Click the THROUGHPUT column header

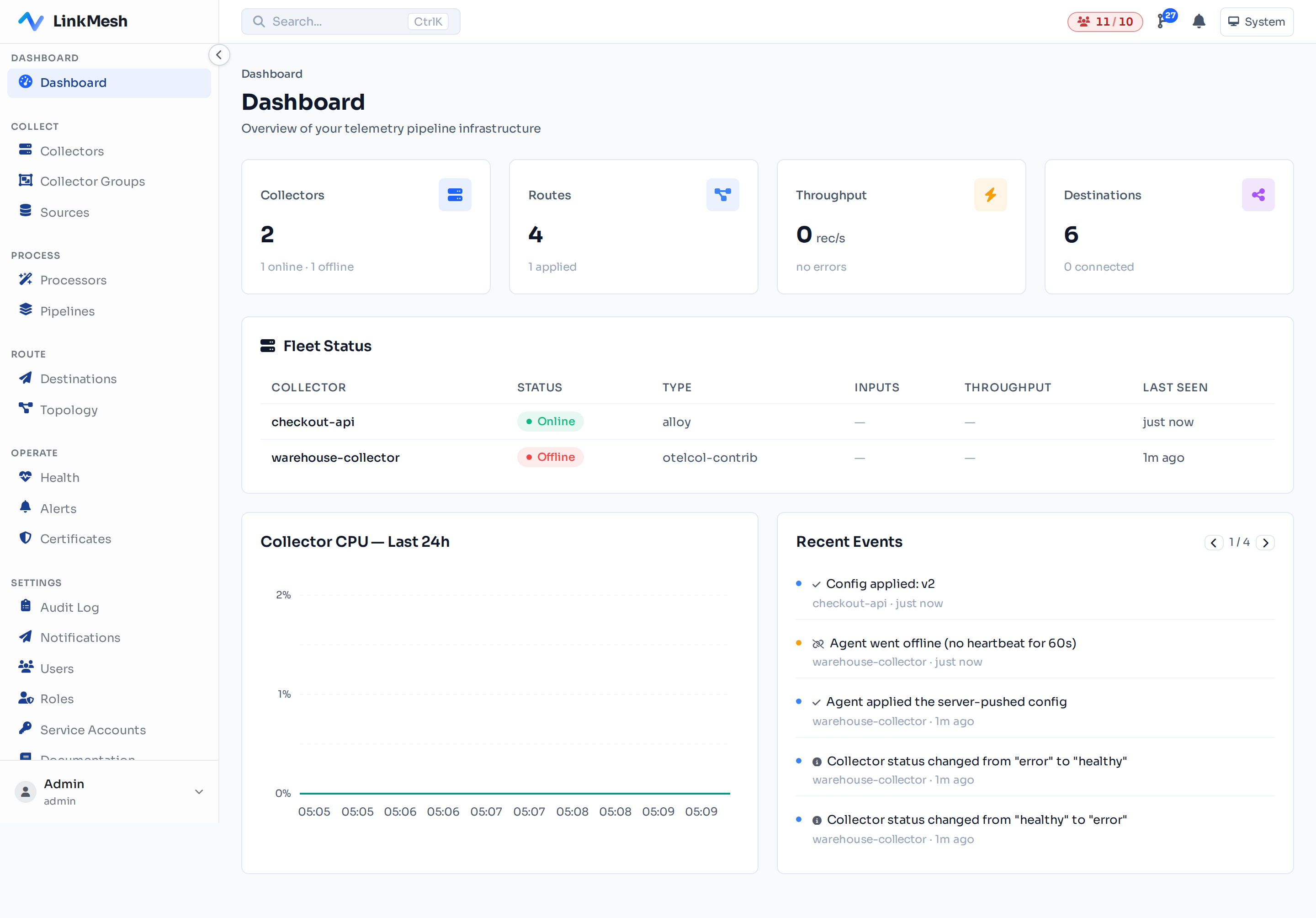(1008, 388)
